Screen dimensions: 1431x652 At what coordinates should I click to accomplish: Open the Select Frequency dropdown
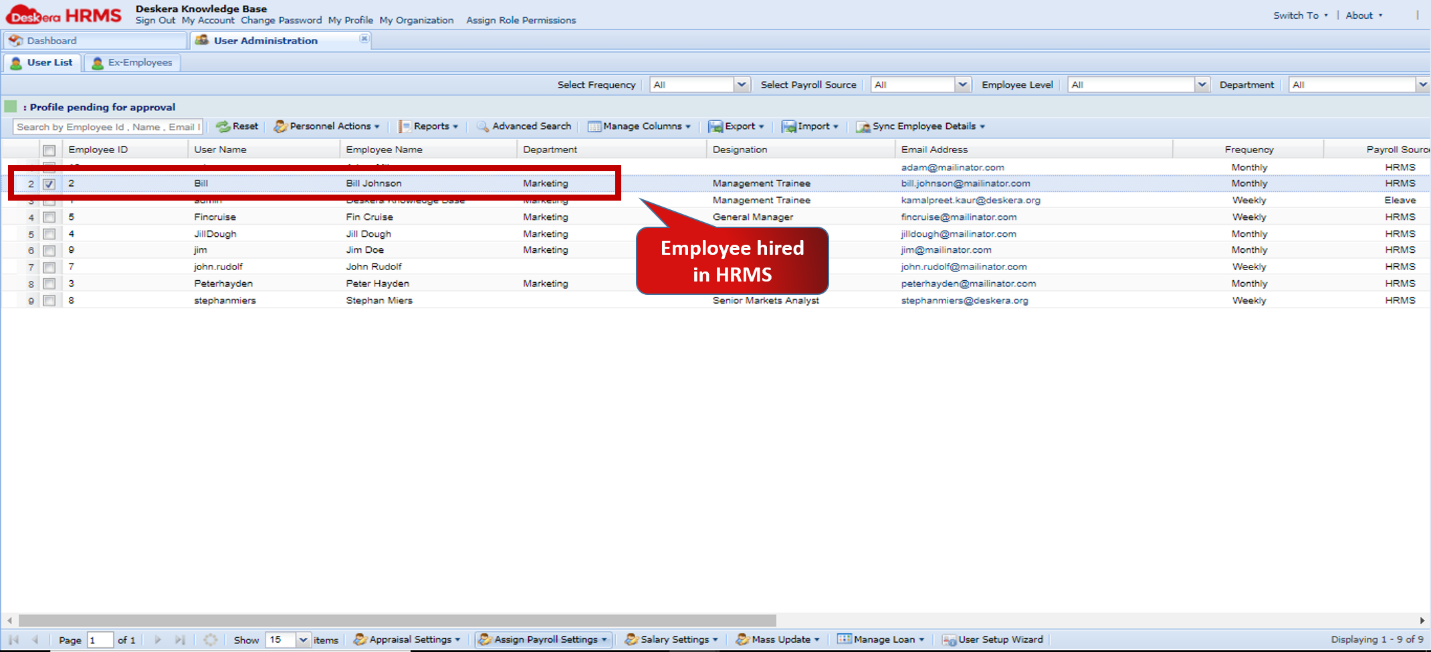pyautogui.click(x=740, y=84)
